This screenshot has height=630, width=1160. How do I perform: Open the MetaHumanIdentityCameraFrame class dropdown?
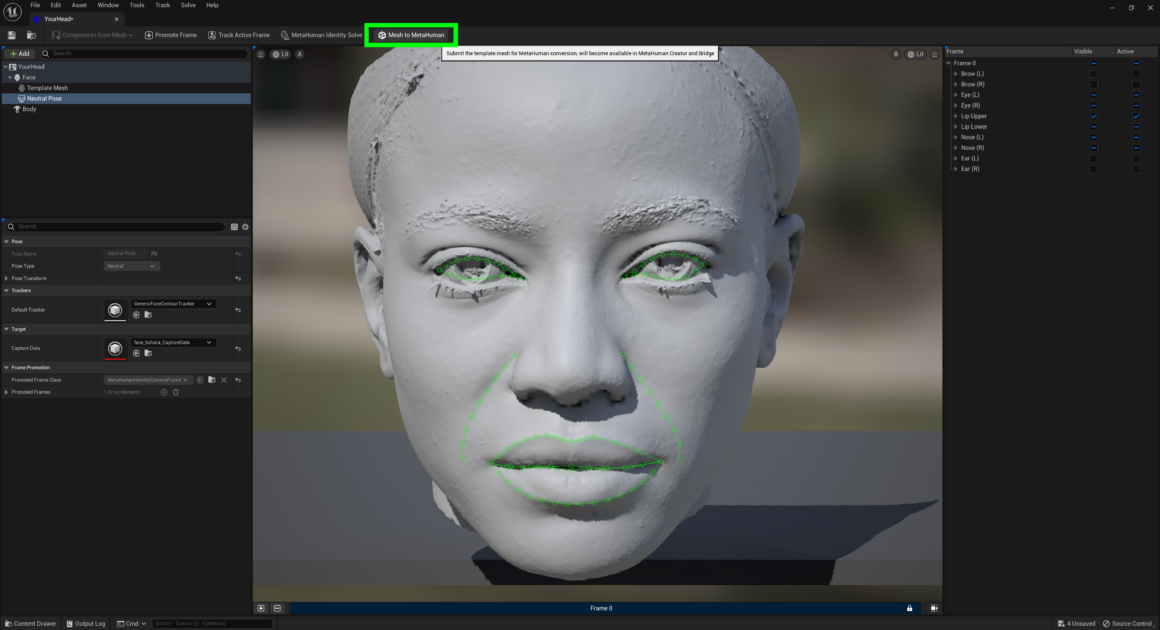point(148,380)
